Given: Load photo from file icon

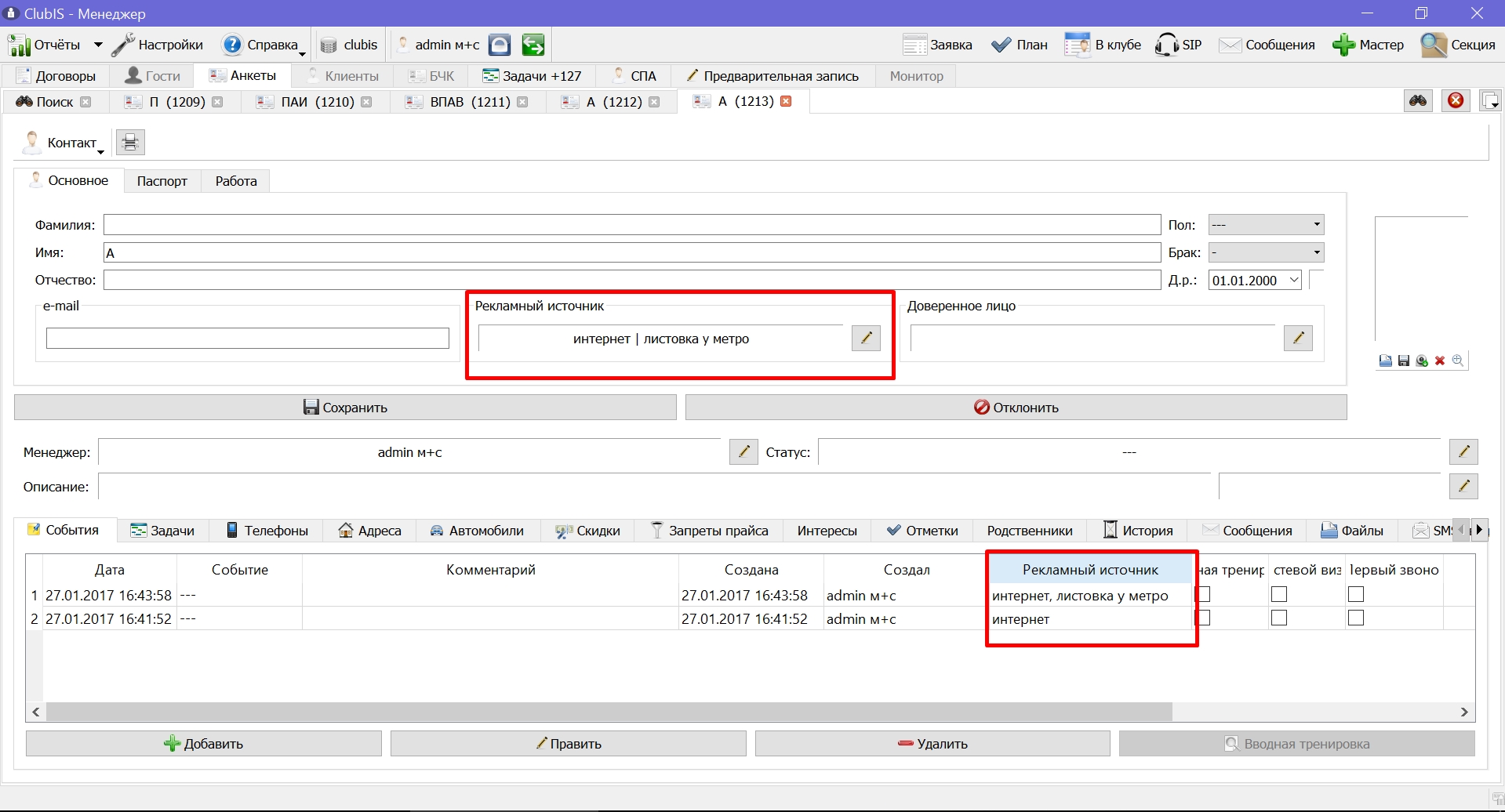Looking at the screenshot, I should click(1386, 361).
